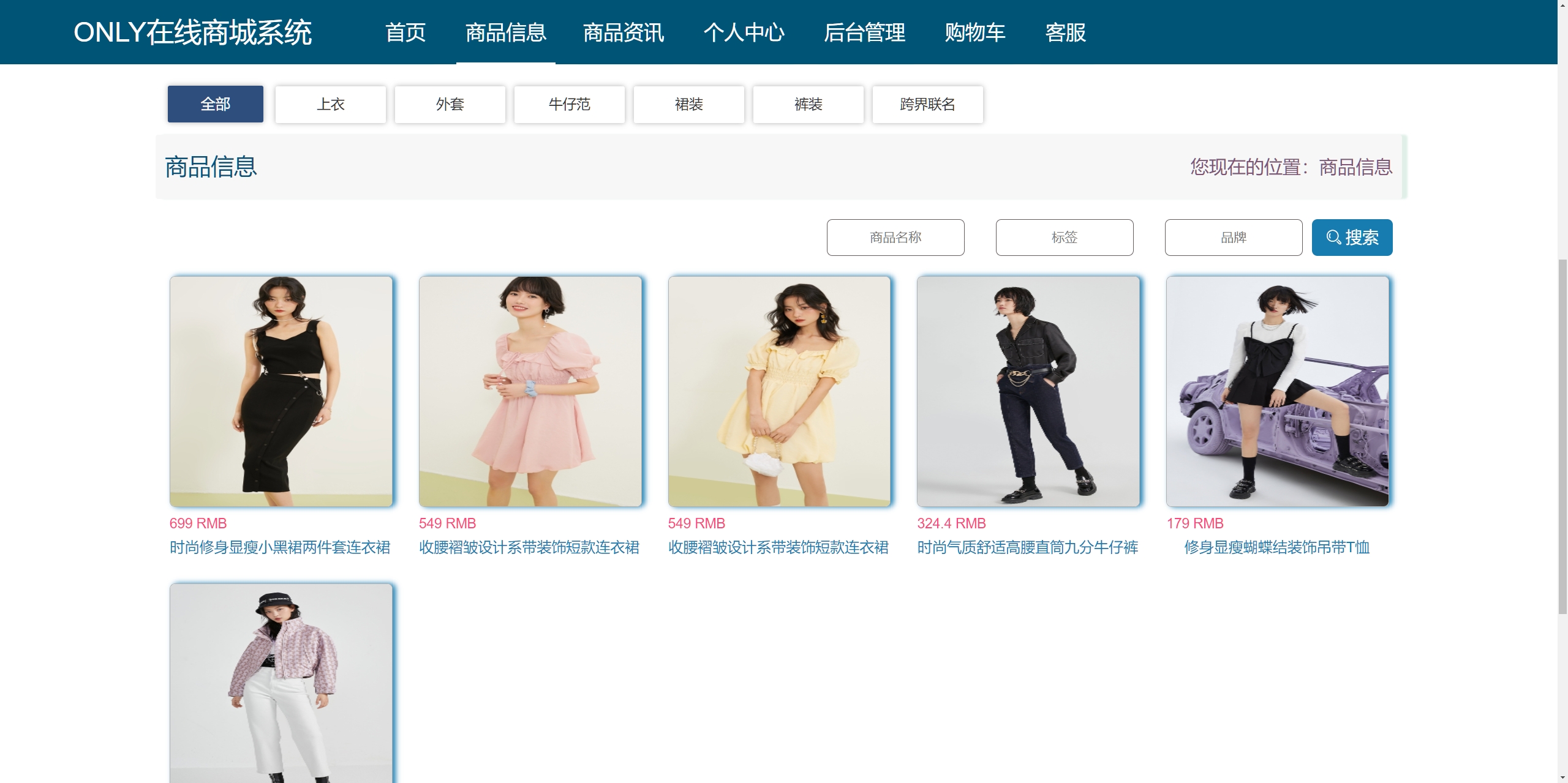1568x783 pixels.
Task: Open the 商品信息 navigation item
Action: click(x=506, y=32)
